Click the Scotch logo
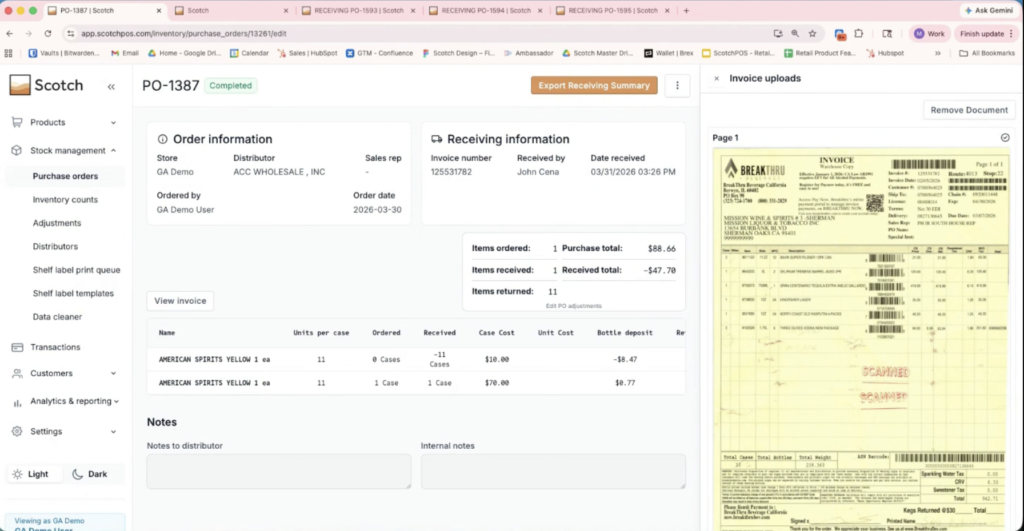 pyautogui.click(x=46, y=85)
